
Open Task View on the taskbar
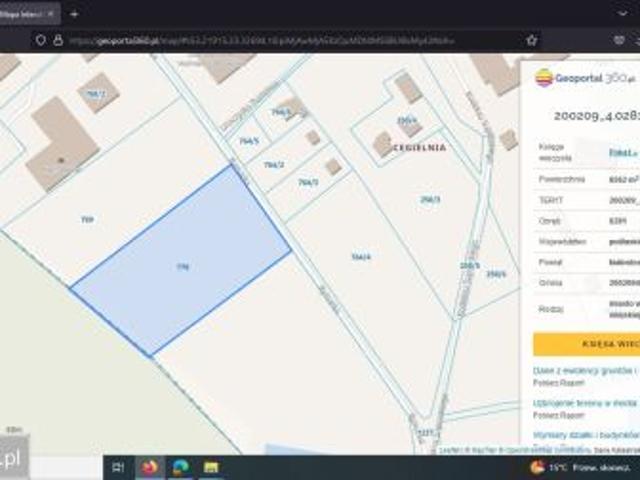pos(118,467)
